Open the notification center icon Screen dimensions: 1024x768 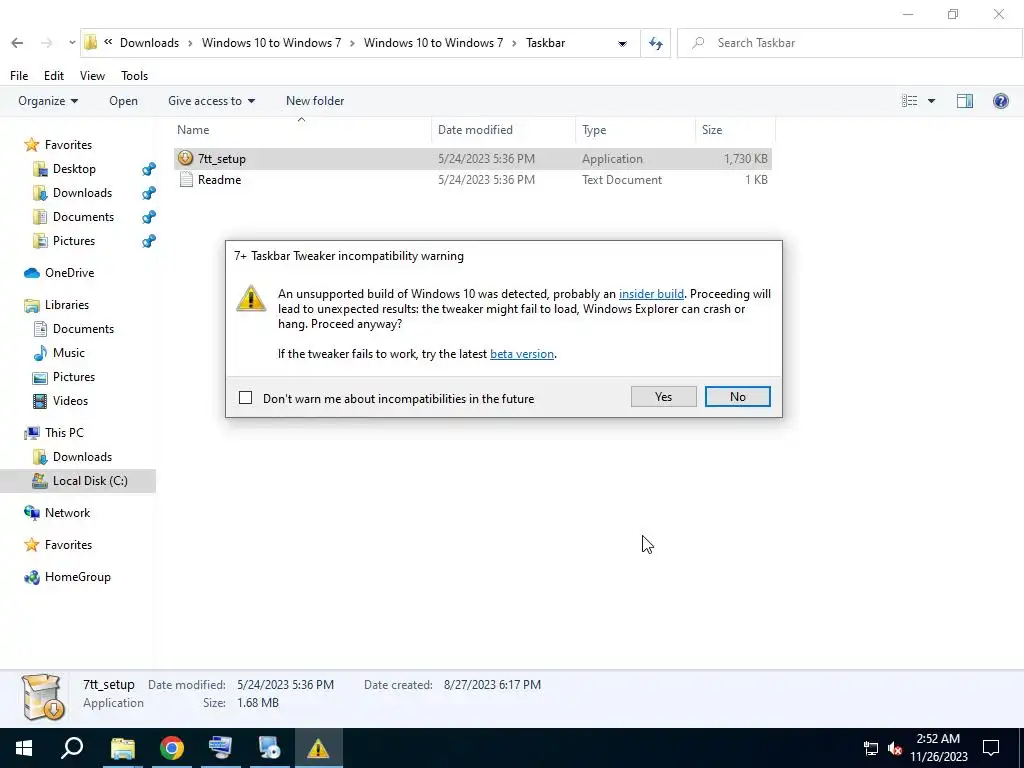991,748
